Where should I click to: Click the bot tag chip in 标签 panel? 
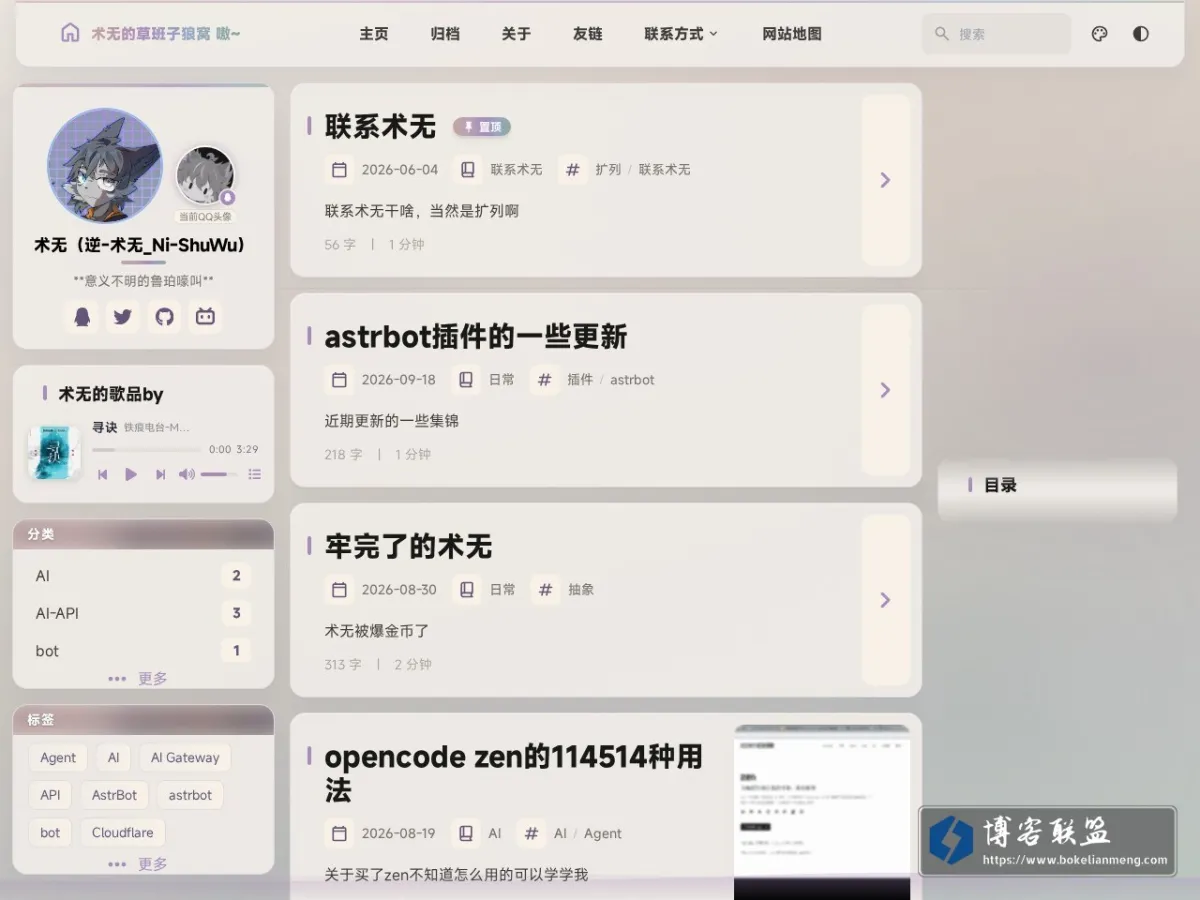pyautogui.click(x=50, y=832)
